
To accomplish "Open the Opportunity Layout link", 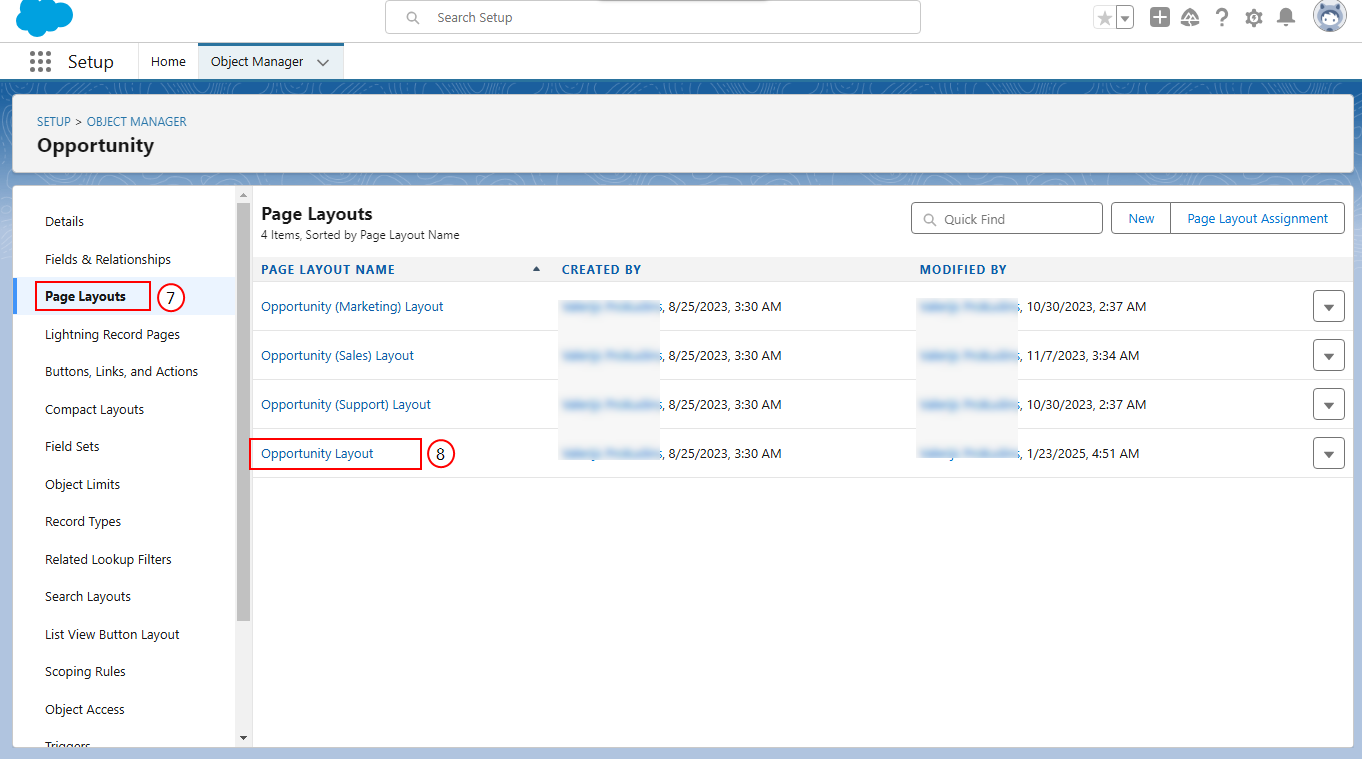I will click(317, 454).
